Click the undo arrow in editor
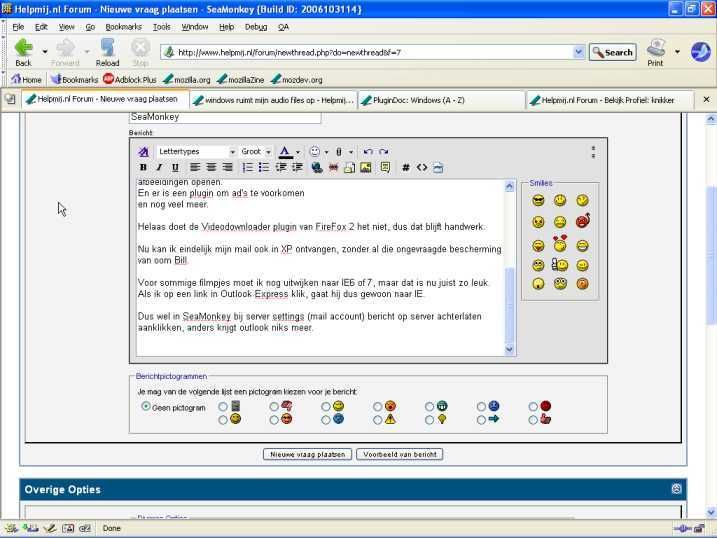 [368, 151]
